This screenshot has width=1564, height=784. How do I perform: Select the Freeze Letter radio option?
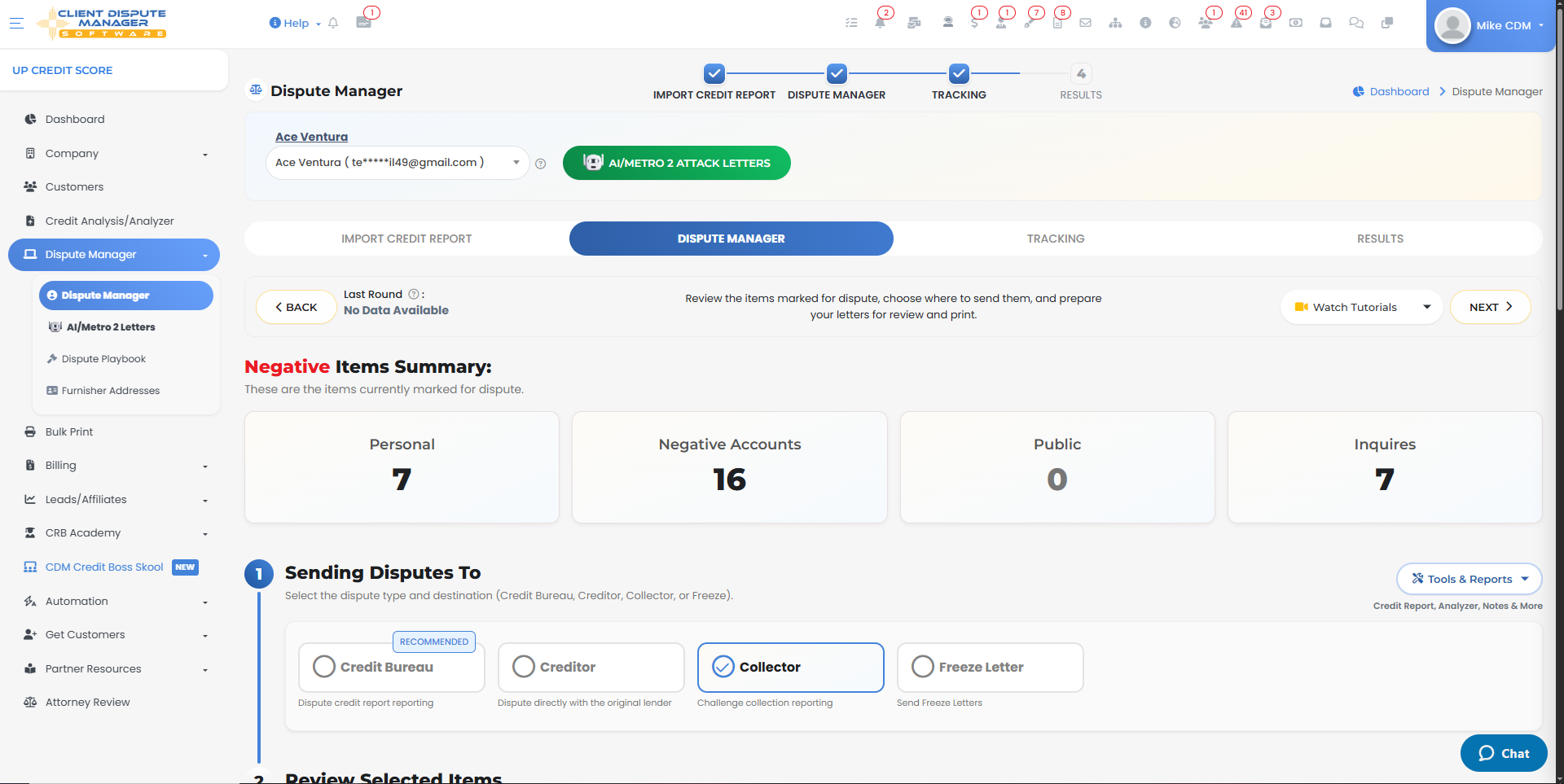pyautogui.click(x=990, y=667)
